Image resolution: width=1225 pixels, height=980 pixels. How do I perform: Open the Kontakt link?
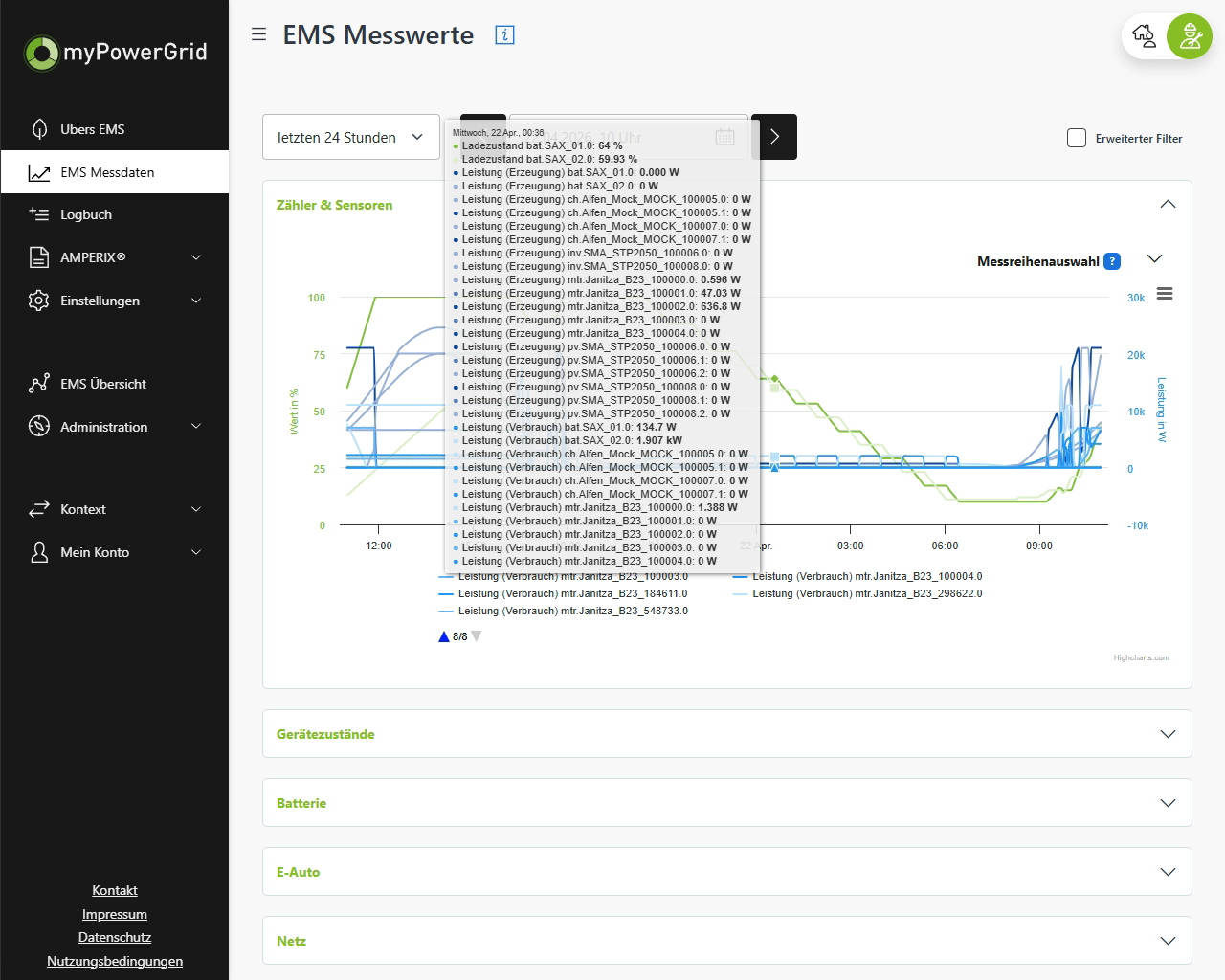click(115, 890)
